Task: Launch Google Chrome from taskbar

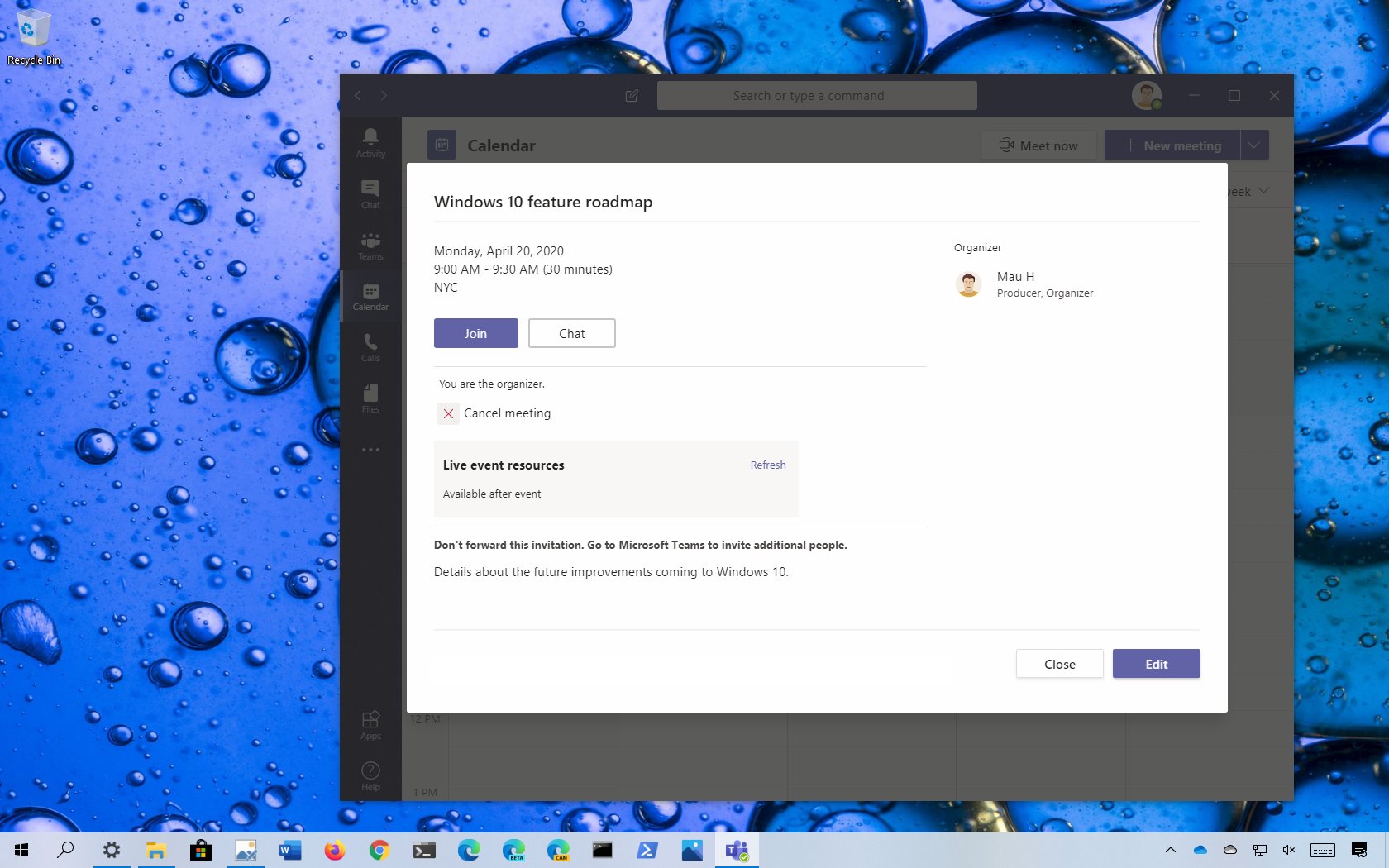Action: [379, 850]
